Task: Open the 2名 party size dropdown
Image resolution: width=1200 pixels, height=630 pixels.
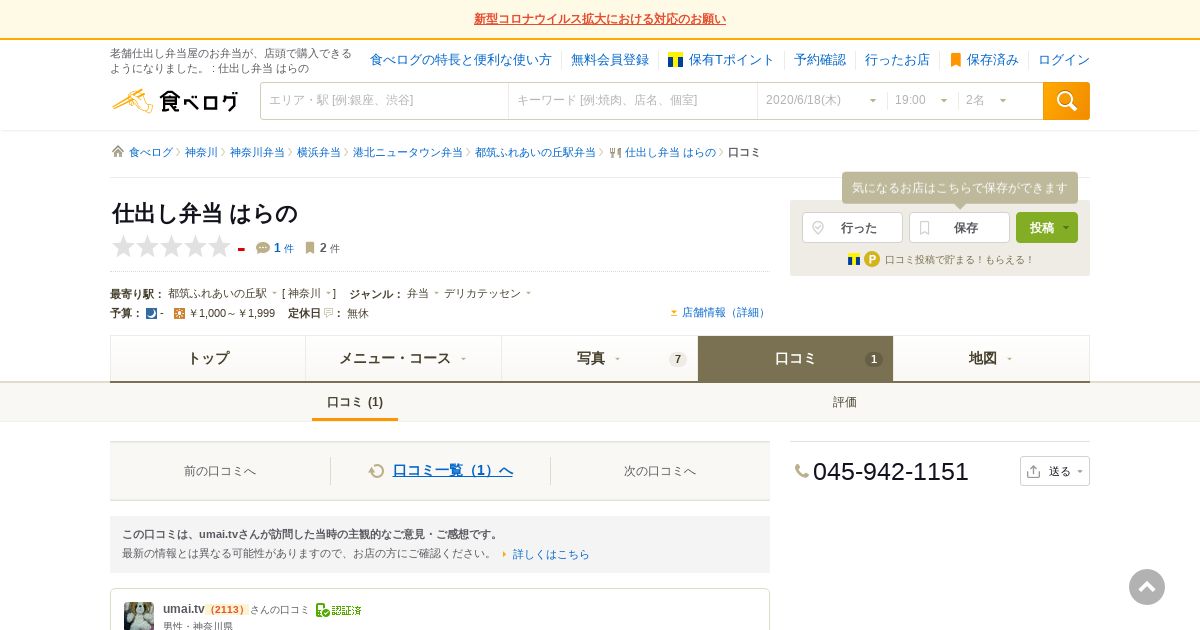Action: pos(988,101)
